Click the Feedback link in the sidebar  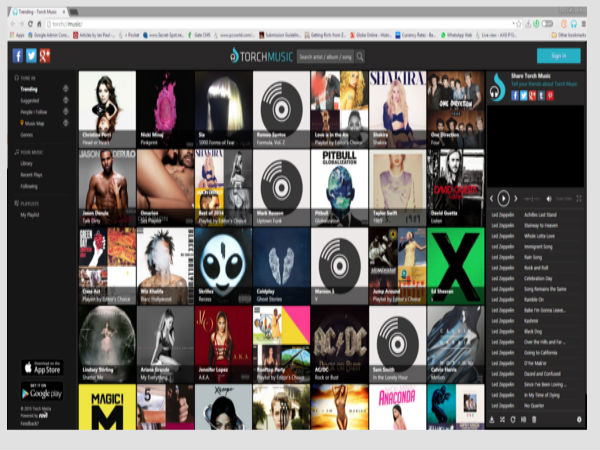click(29, 423)
